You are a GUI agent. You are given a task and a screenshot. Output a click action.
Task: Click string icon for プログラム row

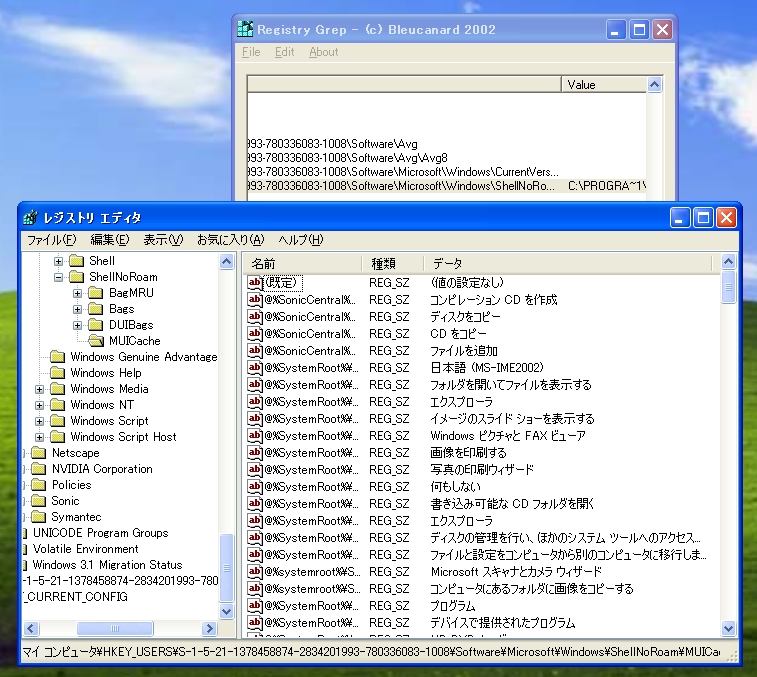point(255,606)
